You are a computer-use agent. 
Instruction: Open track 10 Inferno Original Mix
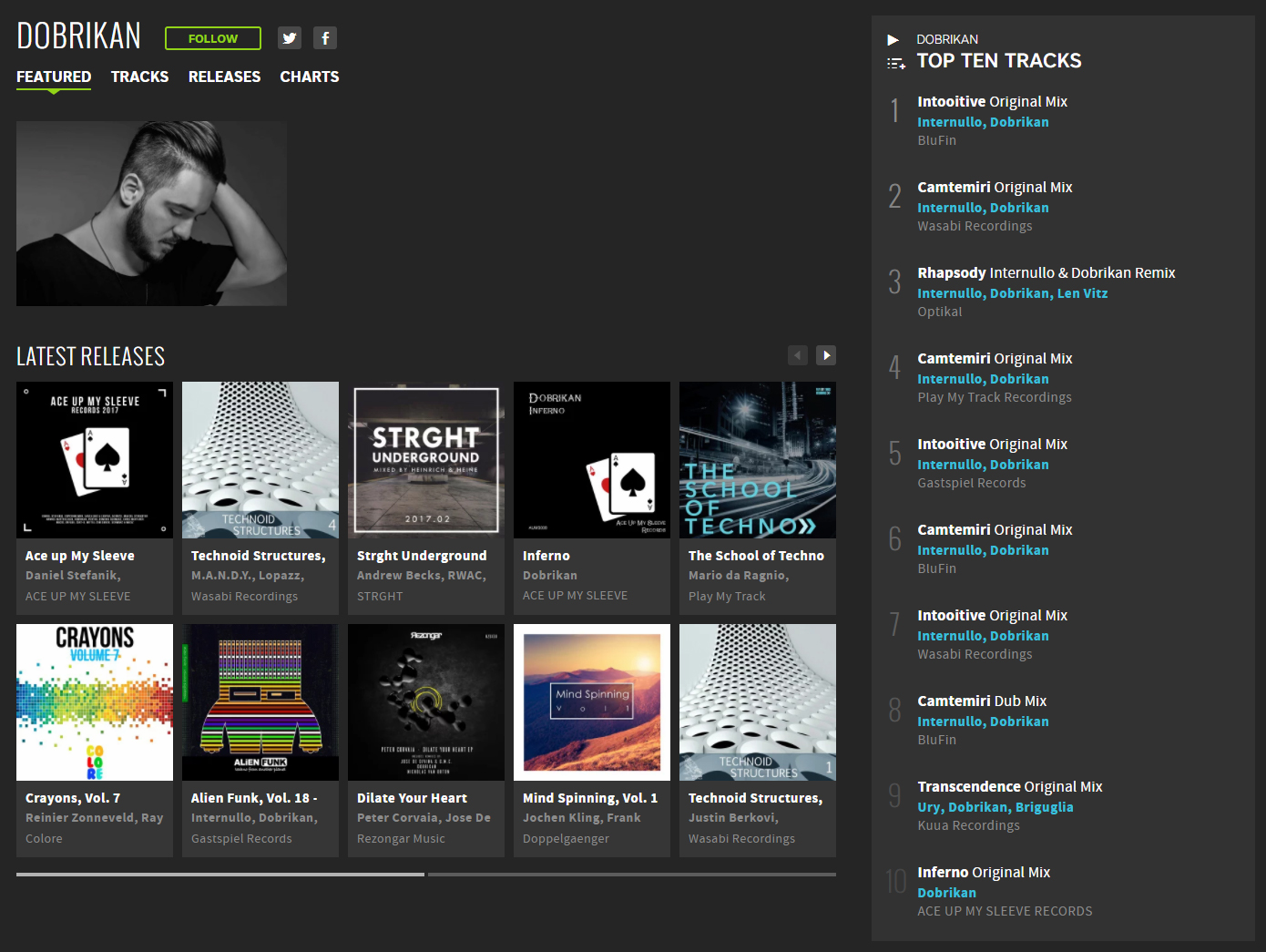pyautogui.click(x=984, y=873)
